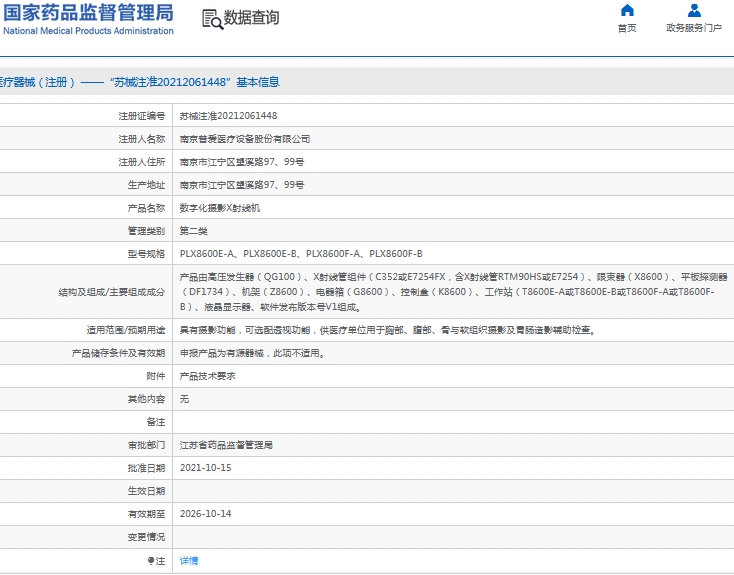This screenshot has width=734, height=575.
Task: Select the 产品储存条件及有效期 row label
Action: 118,353
